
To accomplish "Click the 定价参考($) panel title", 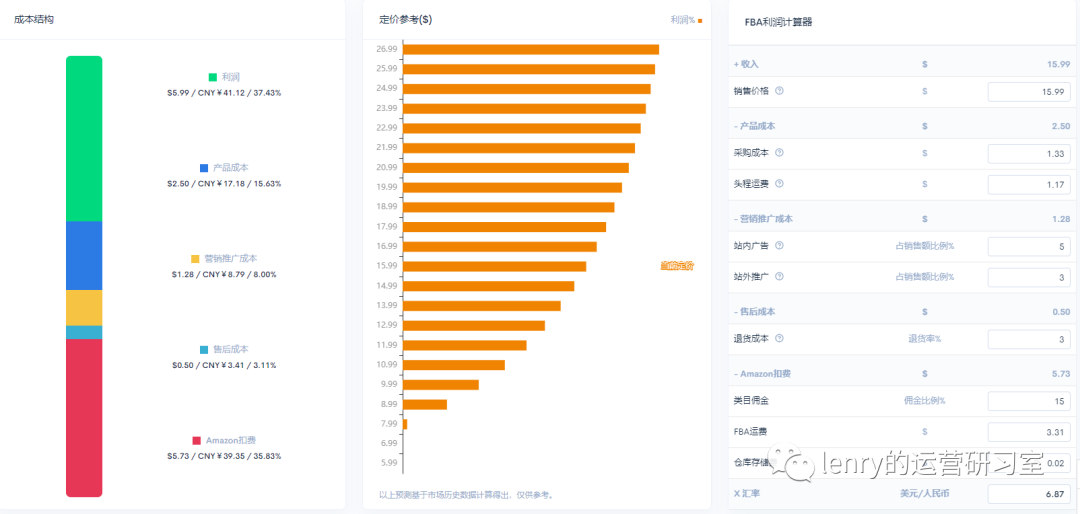I will tap(406, 20).
